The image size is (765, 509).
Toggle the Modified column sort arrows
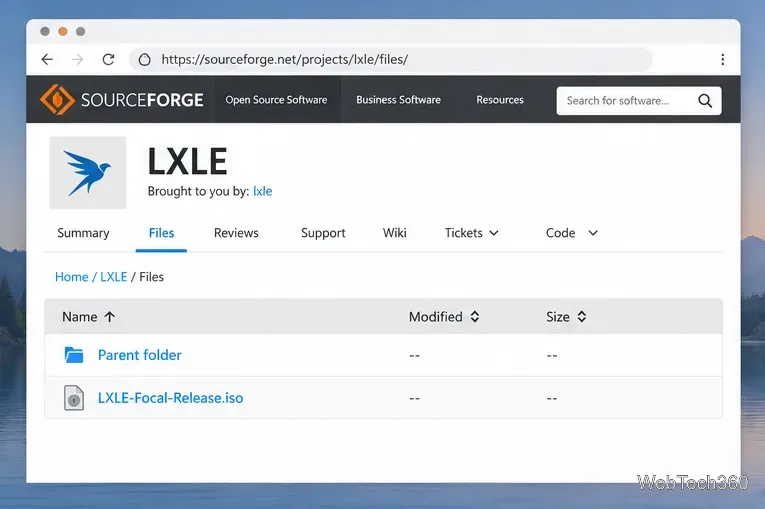click(x=475, y=317)
